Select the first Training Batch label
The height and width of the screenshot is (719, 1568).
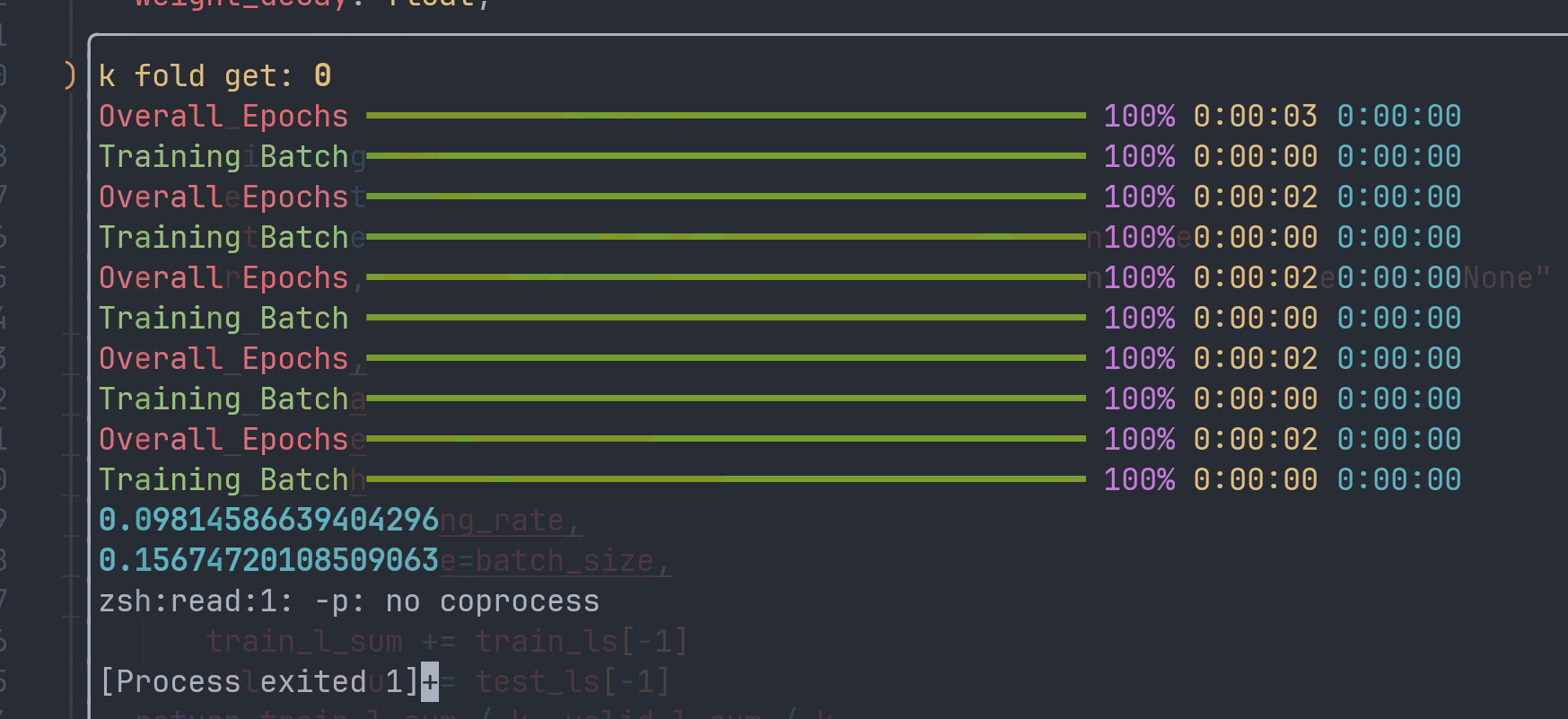(223, 156)
